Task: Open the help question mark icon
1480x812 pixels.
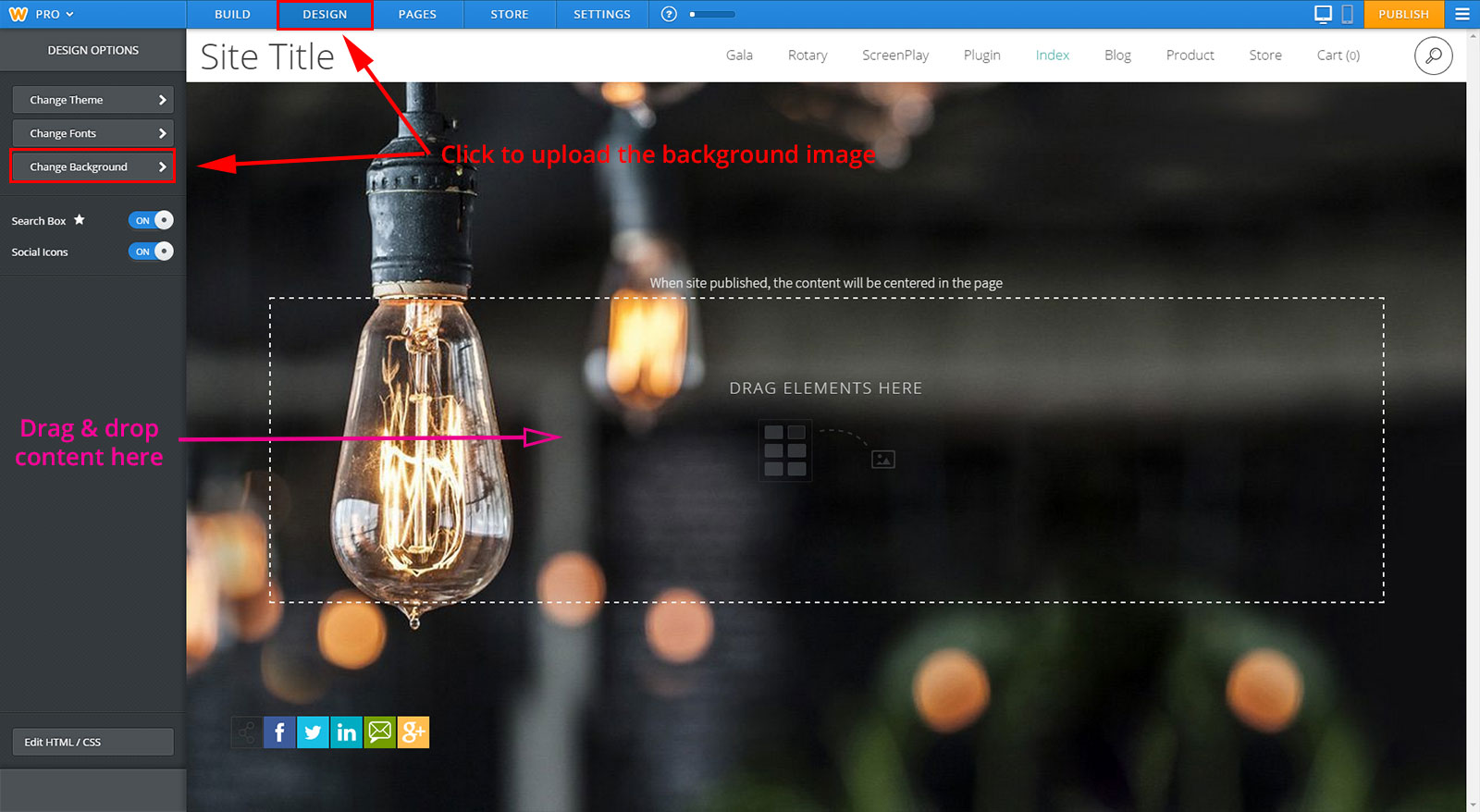Action: 670,14
